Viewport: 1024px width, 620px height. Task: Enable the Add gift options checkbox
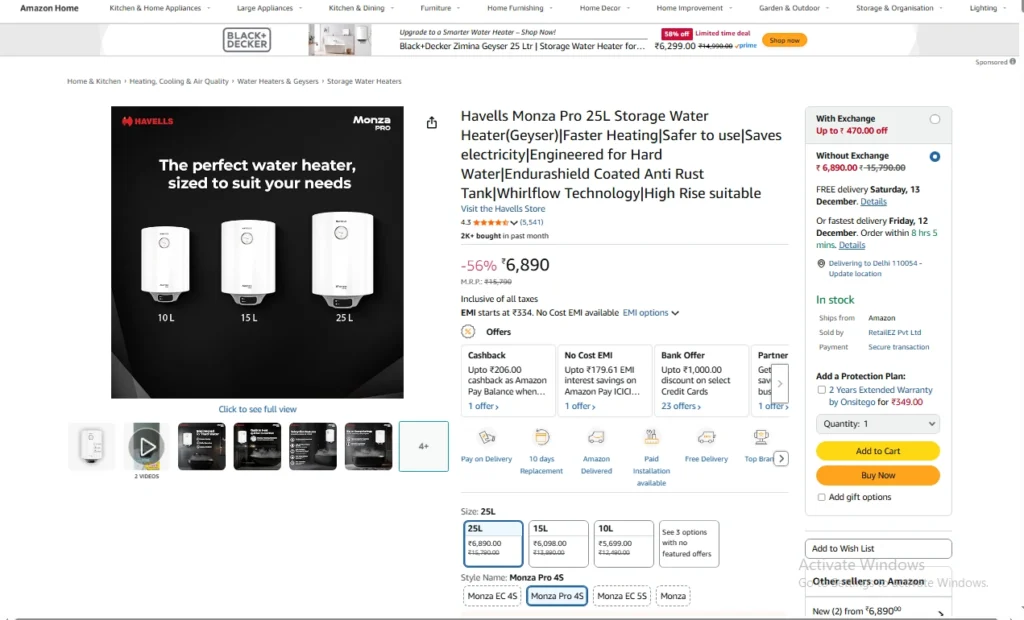pos(822,497)
